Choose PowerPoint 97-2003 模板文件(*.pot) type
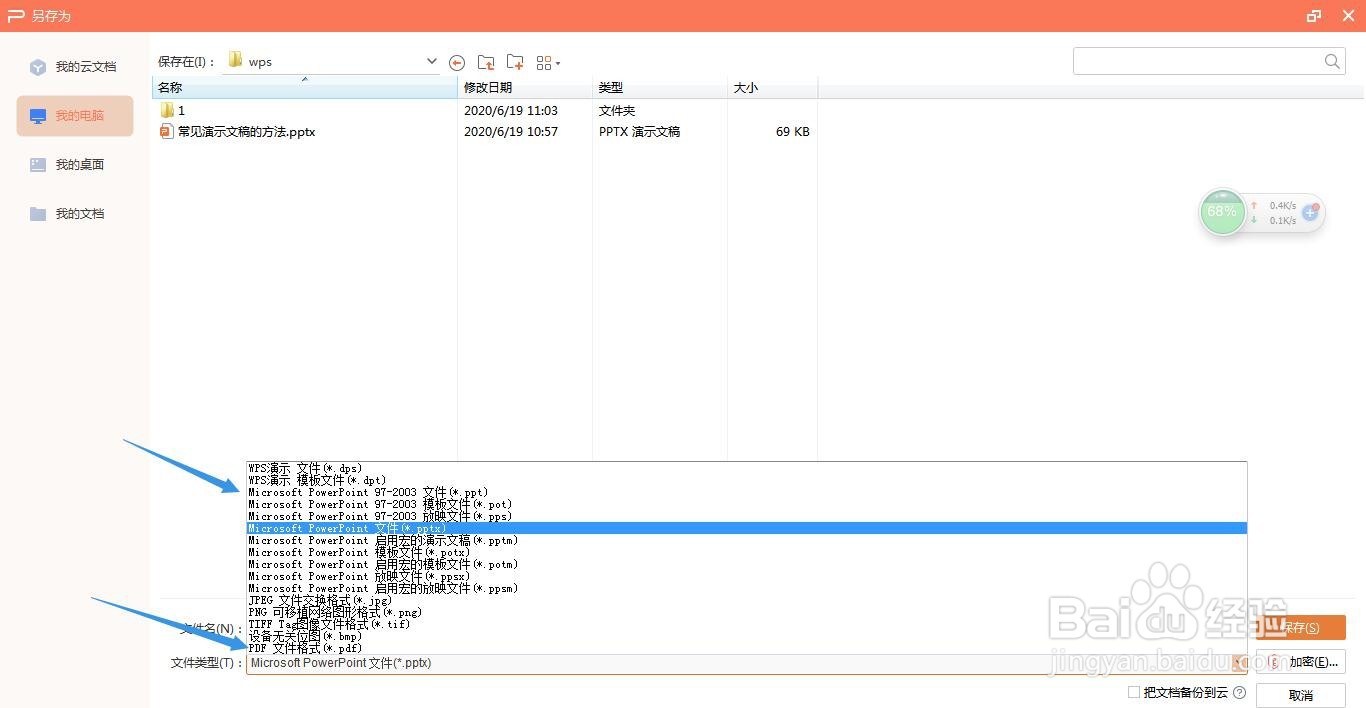 coord(747,504)
